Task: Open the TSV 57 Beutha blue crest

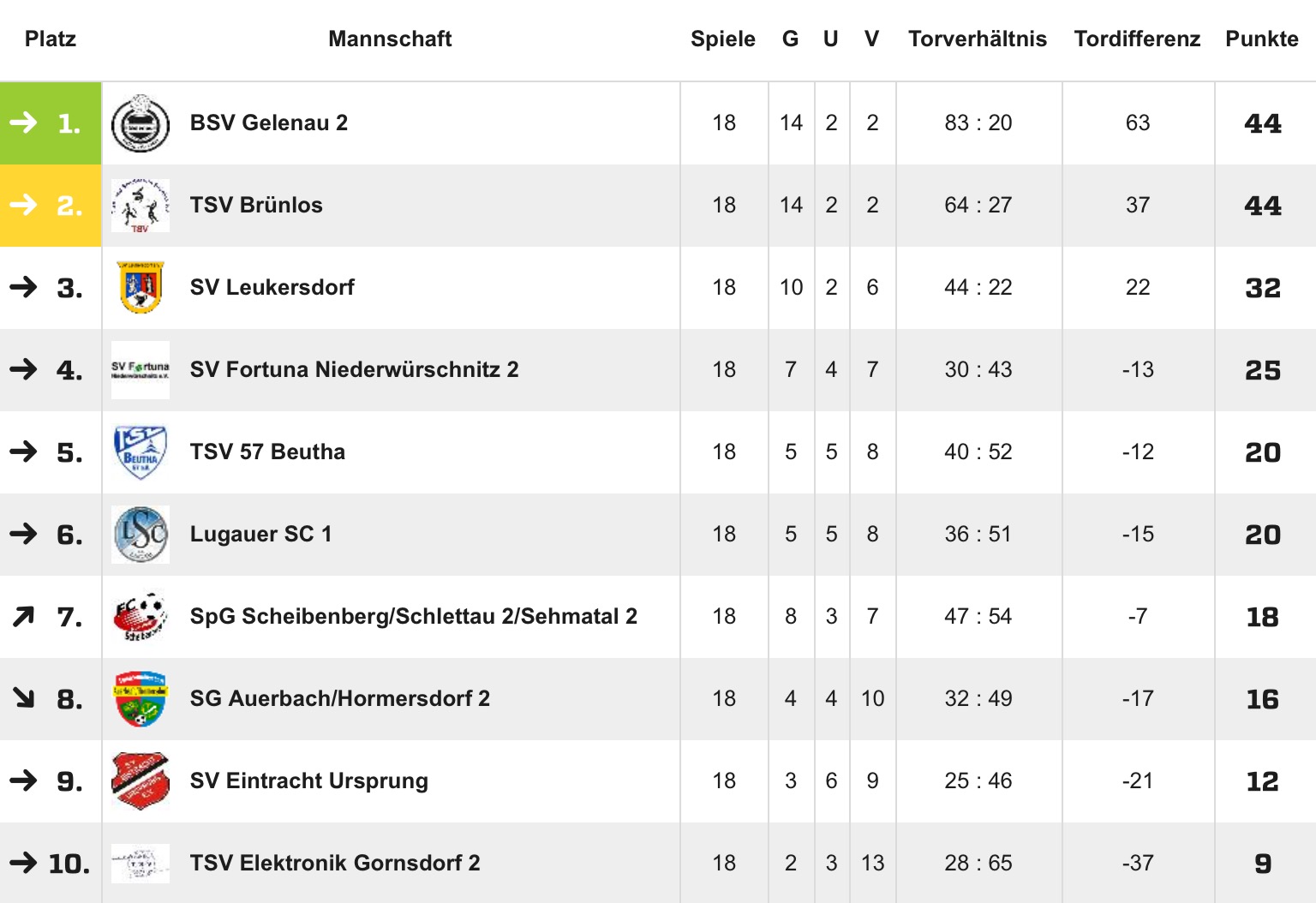Action: click(x=141, y=452)
